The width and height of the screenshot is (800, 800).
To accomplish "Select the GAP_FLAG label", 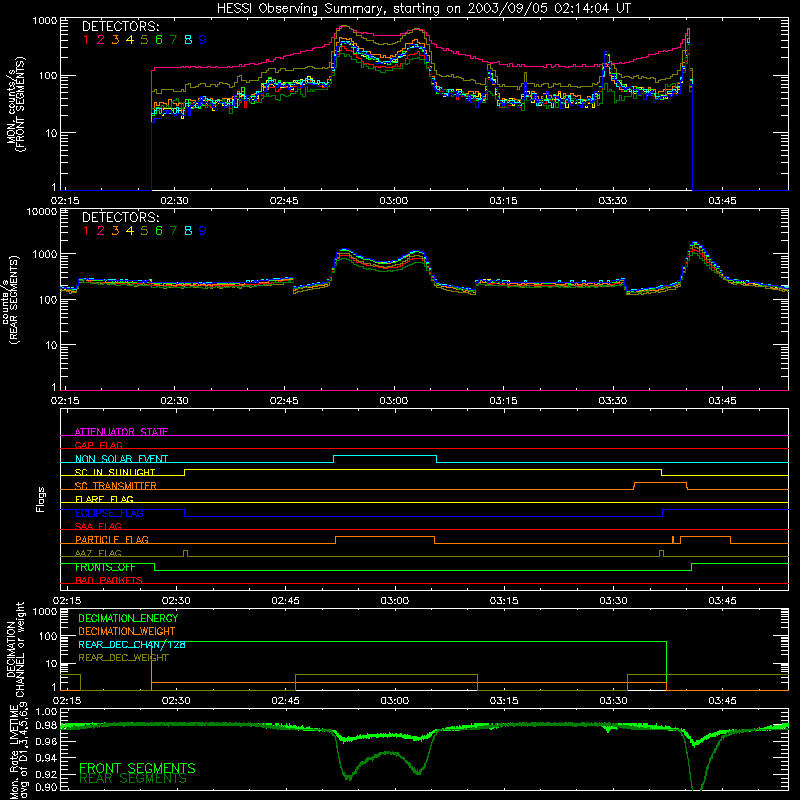I will click(x=98, y=445).
